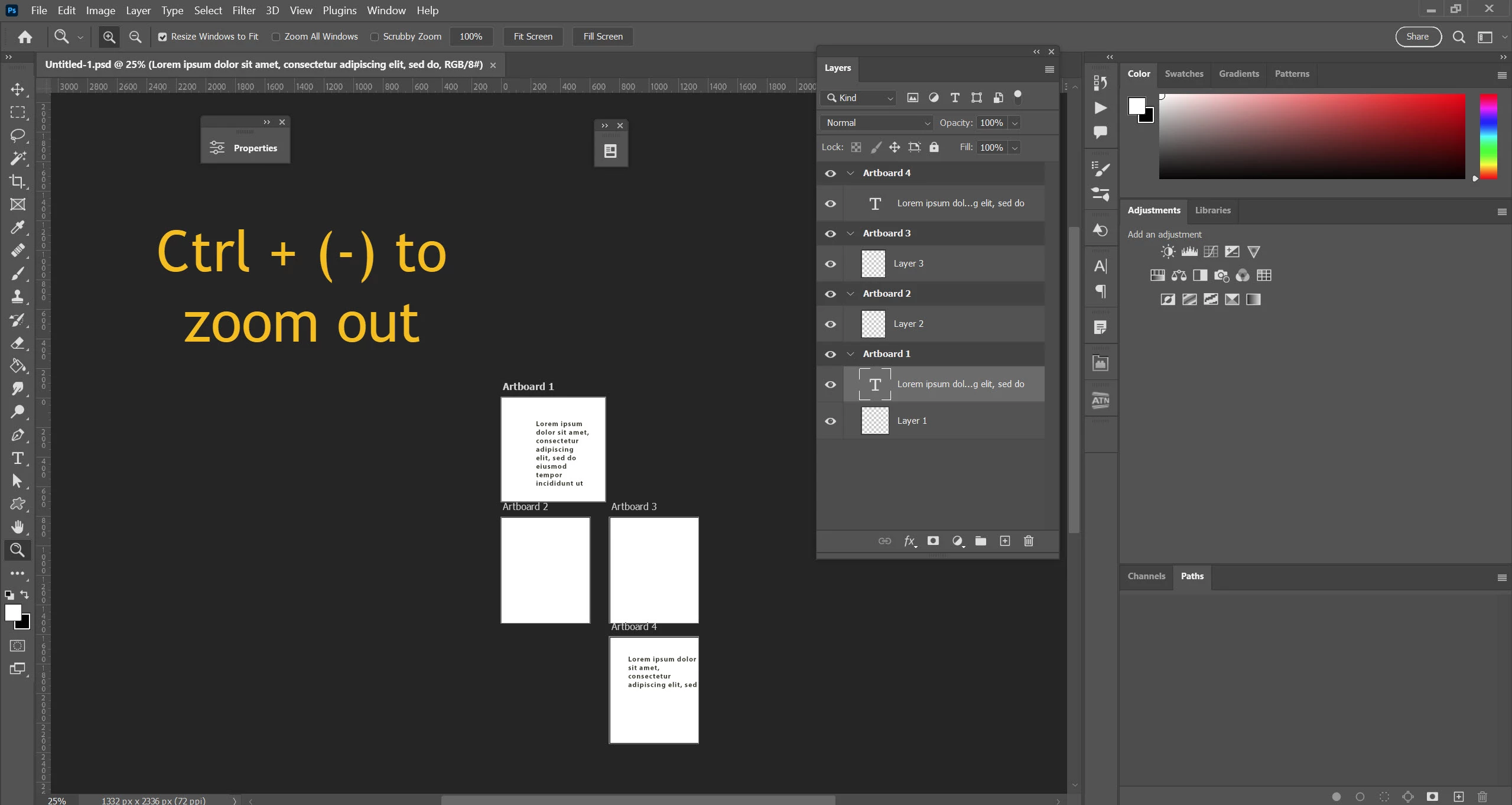The image size is (1512, 805).
Task: Hide the Layer 3 visibility eye
Action: click(x=830, y=264)
